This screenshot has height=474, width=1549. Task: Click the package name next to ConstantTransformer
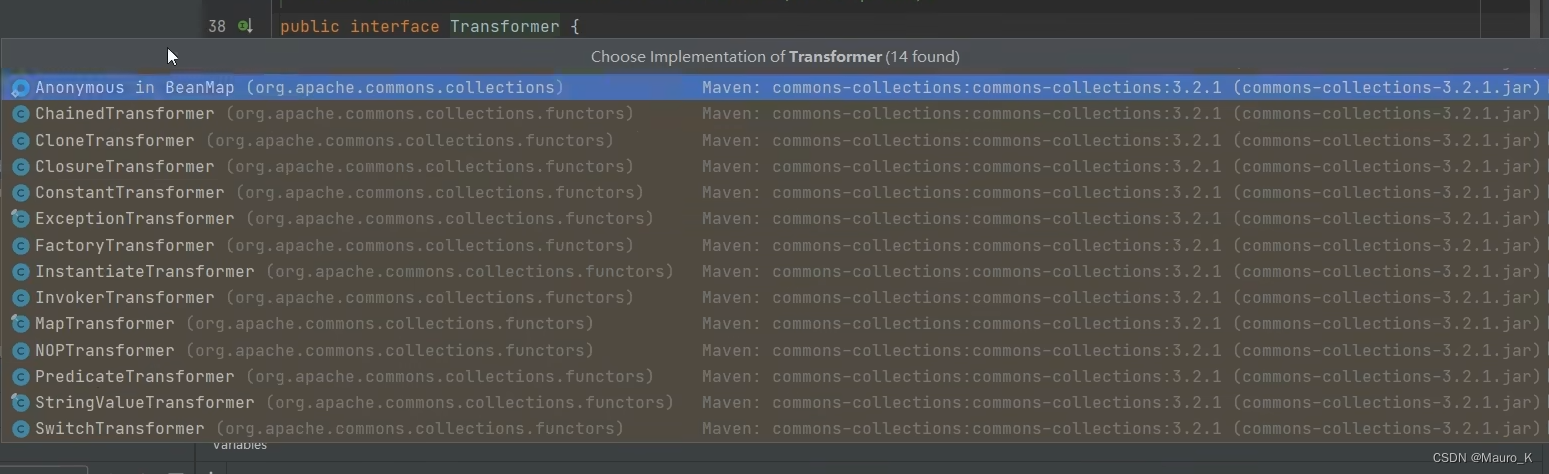point(440,192)
